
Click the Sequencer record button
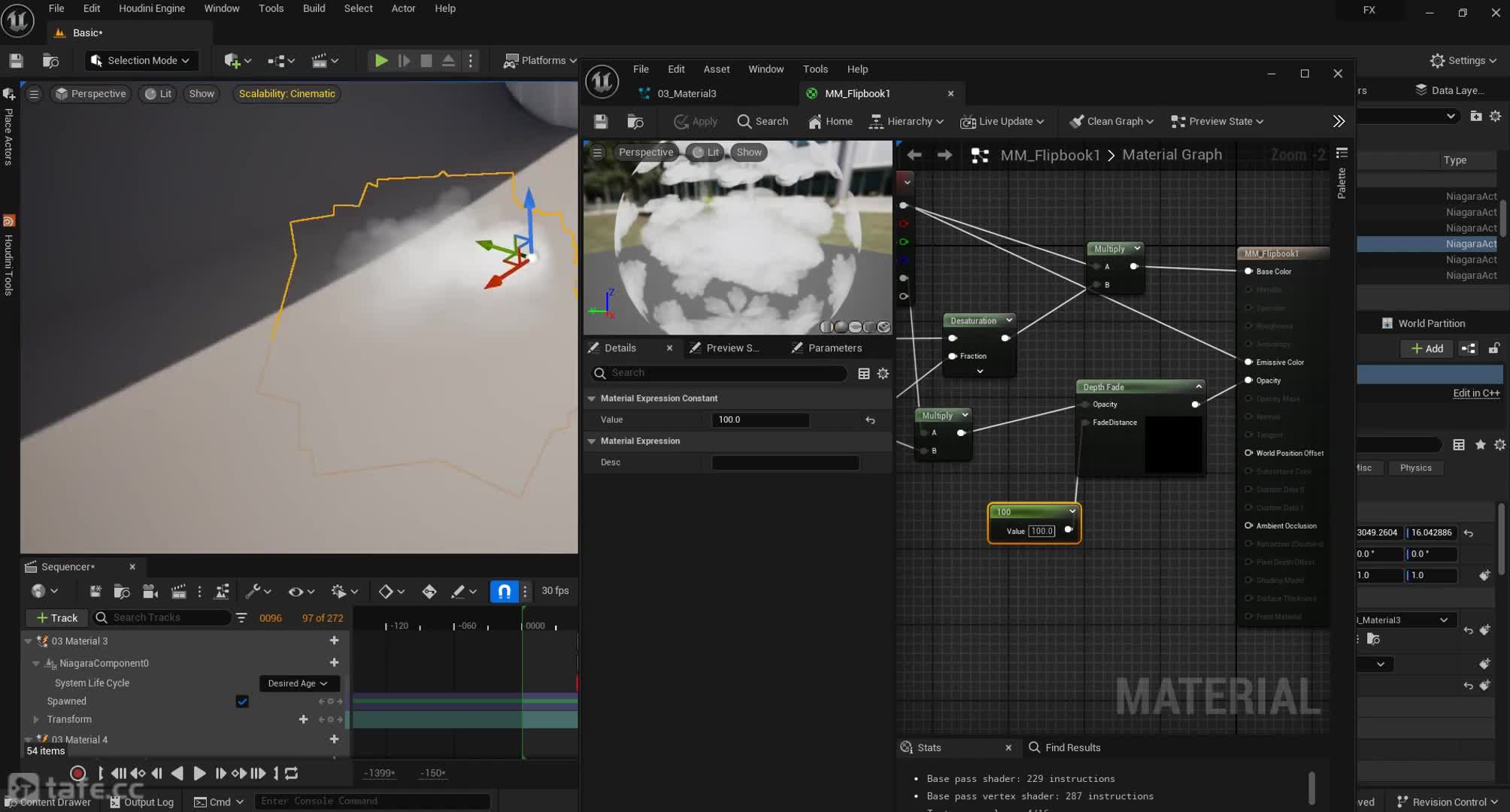[77, 773]
